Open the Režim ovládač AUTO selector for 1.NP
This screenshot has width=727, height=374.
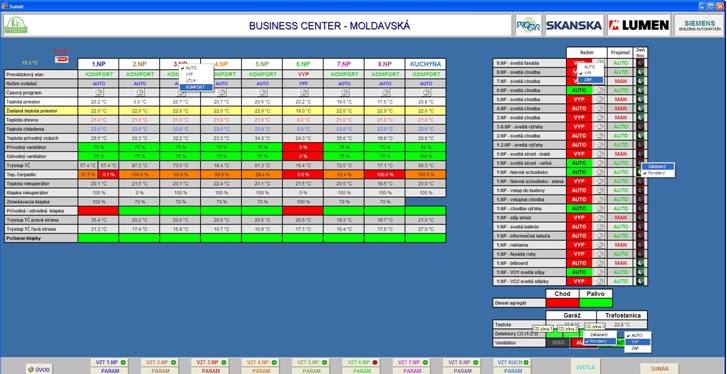pos(98,83)
